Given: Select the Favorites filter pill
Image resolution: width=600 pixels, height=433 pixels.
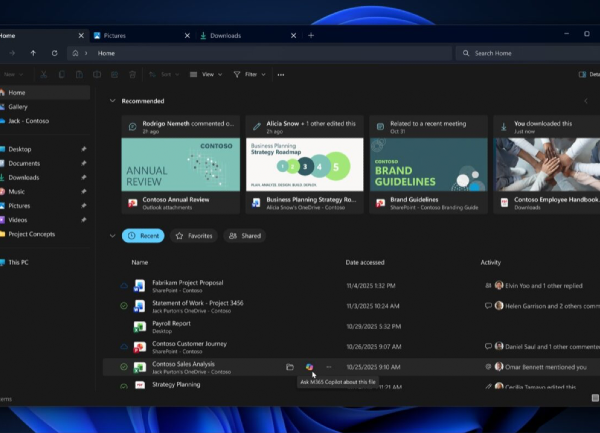Looking at the screenshot, I should pyautogui.click(x=194, y=236).
